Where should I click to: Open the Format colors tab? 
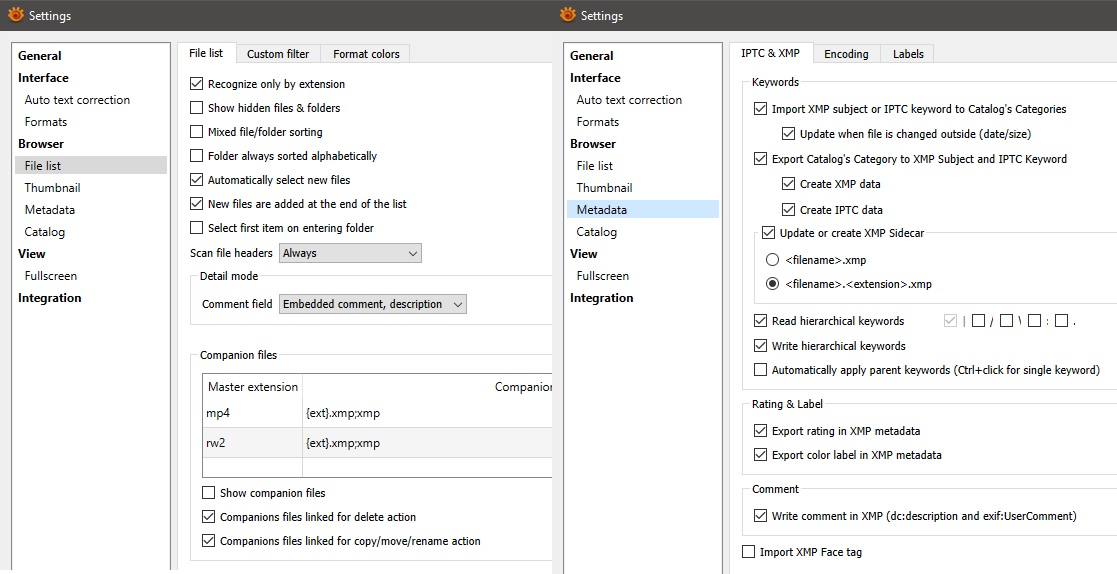coord(366,54)
